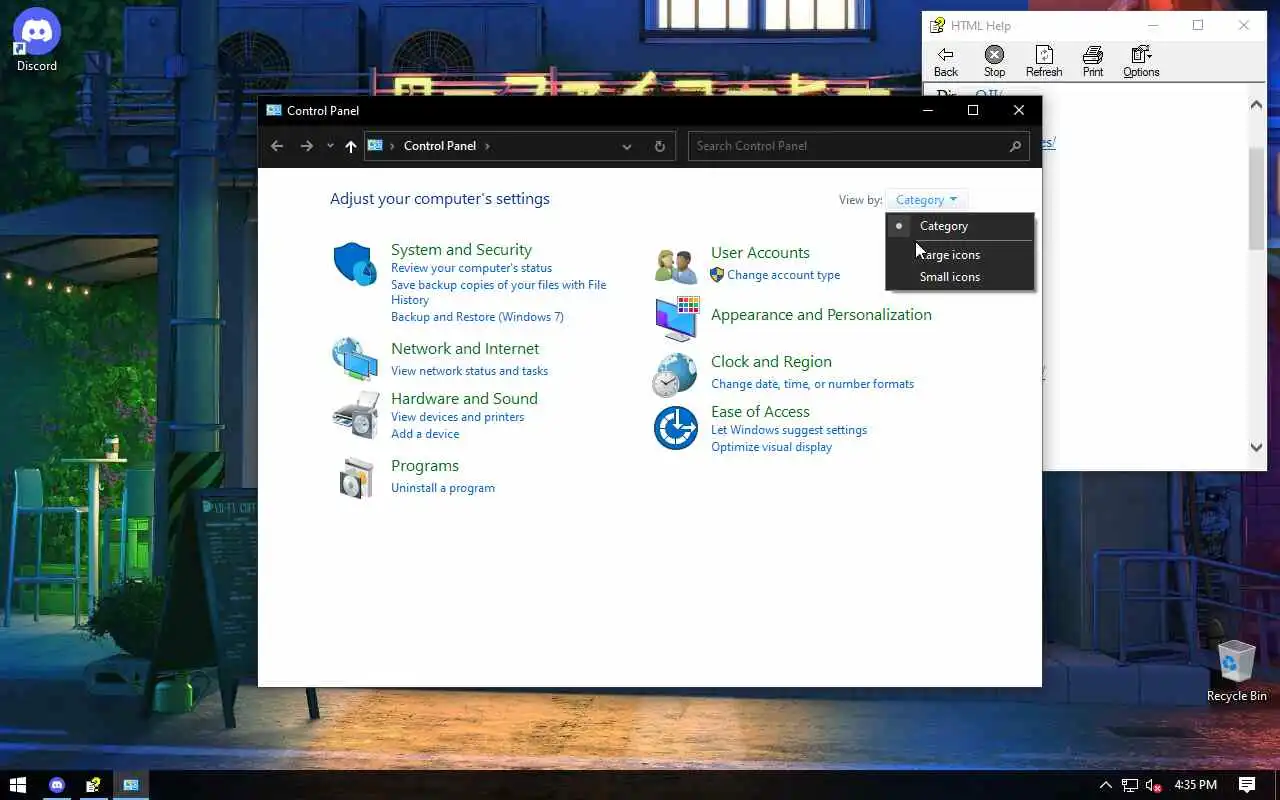Click the taskbar clock showing 4:35 PM
Image resolution: width=1280 pixels, height=800 pixels.
pos(1195,785)
